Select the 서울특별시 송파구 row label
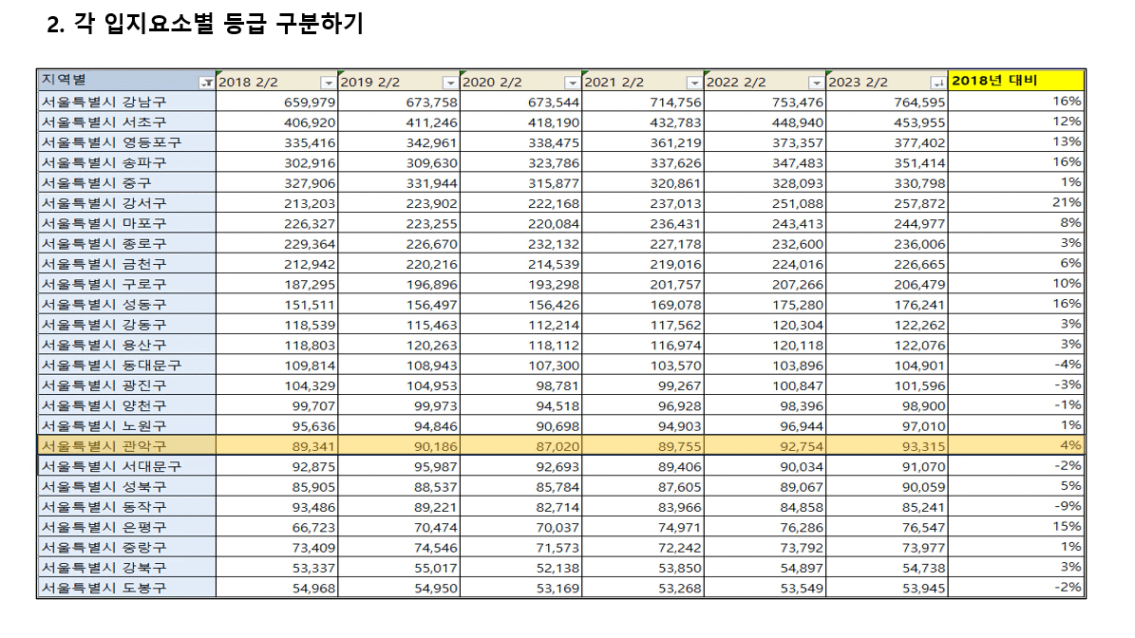The image size is (1135, 638). [x=126, y=162]
